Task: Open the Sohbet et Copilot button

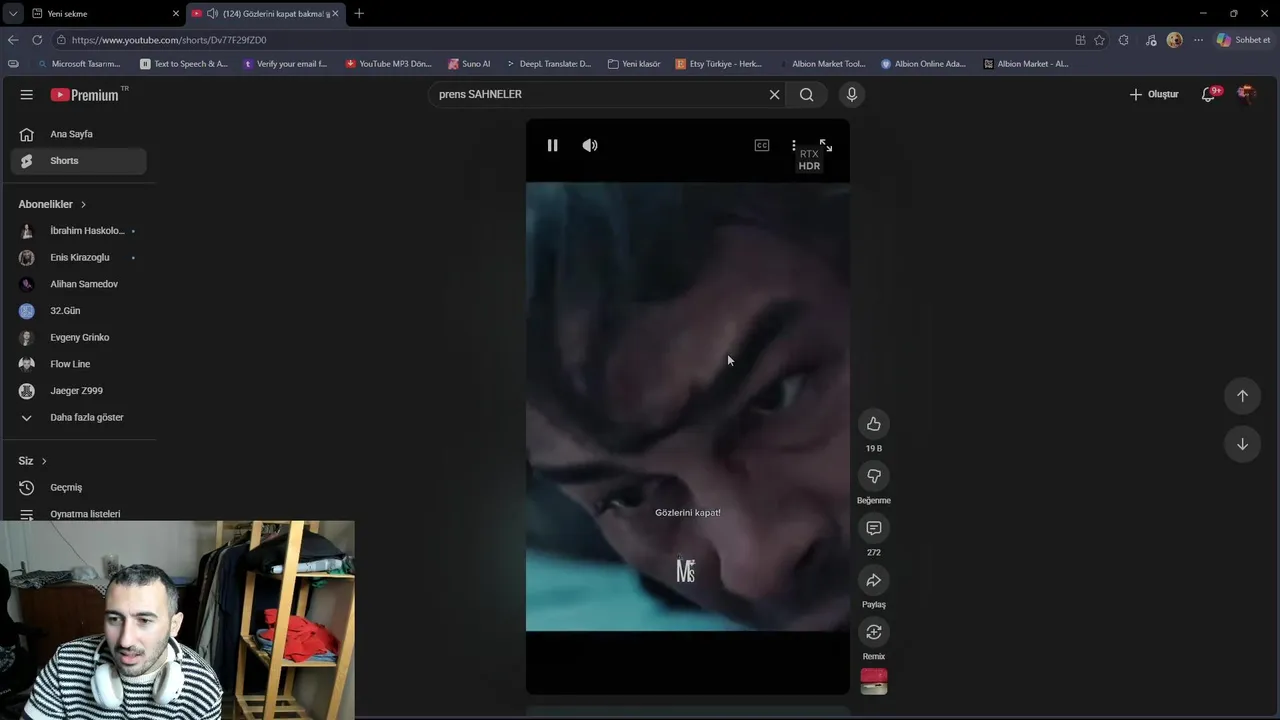Action: (x=1243, y=40)
